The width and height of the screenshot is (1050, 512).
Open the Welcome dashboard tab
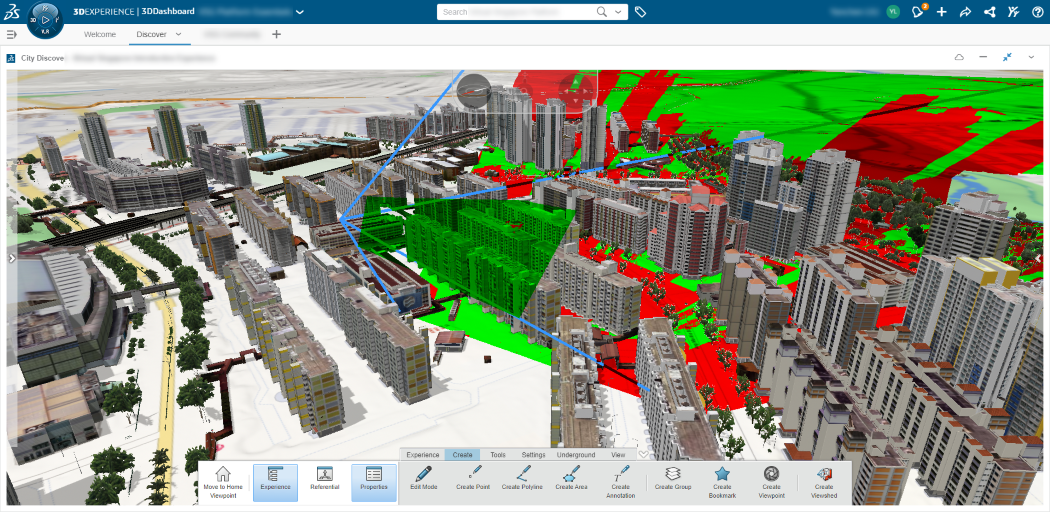pyautogui.click(x=100, y=34)
